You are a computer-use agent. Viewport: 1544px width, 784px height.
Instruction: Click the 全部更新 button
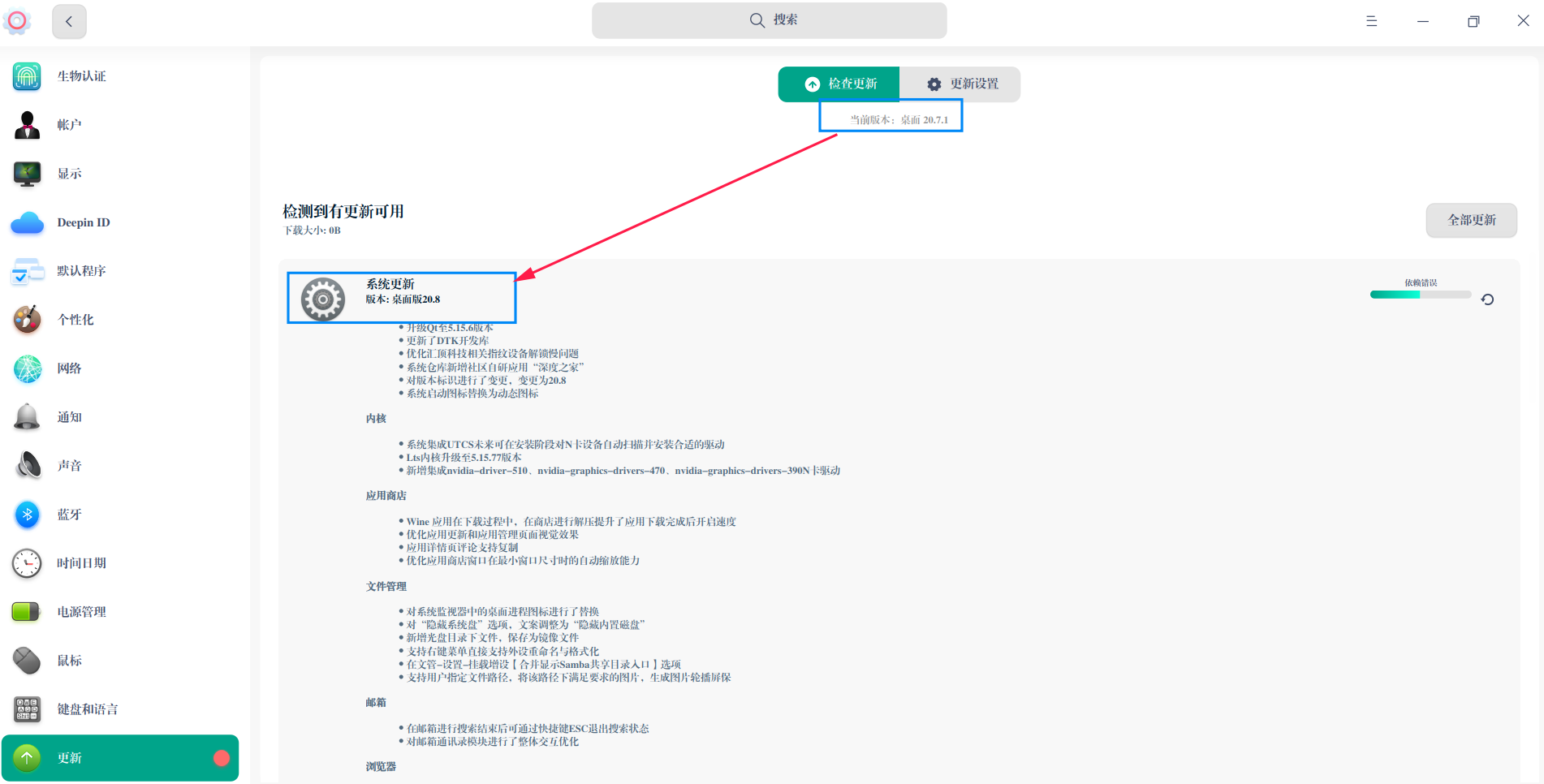[x=1471, y=220]
